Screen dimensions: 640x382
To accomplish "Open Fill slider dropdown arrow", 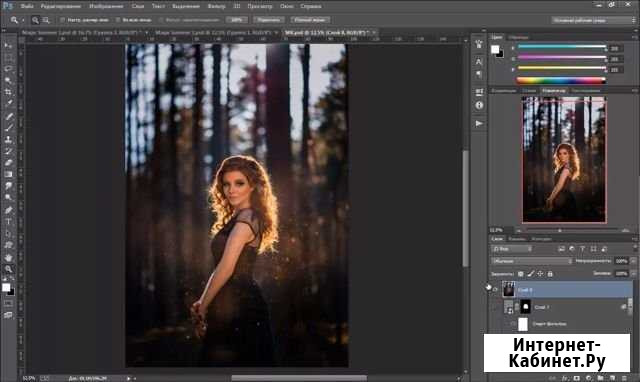I will [633, 273].
